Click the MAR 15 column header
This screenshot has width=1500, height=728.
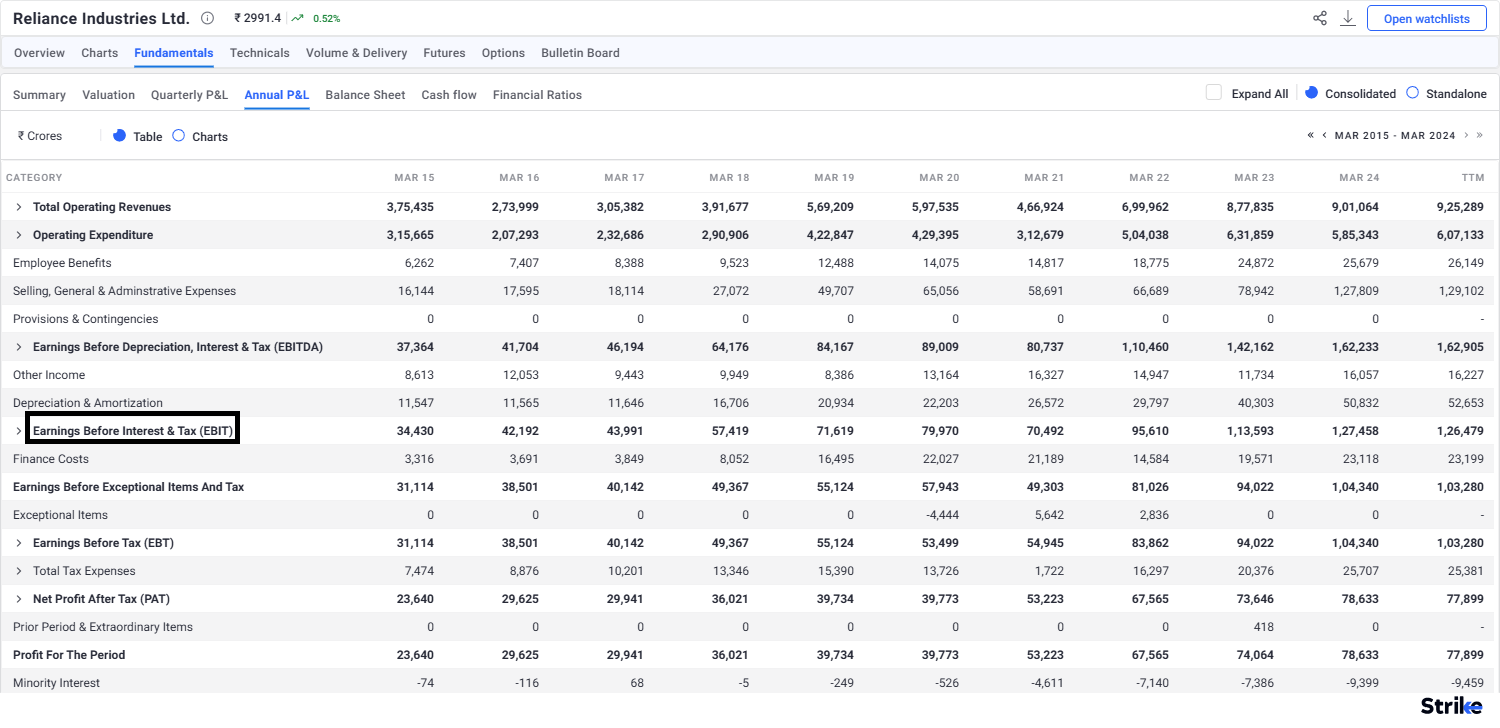[414, 178]
